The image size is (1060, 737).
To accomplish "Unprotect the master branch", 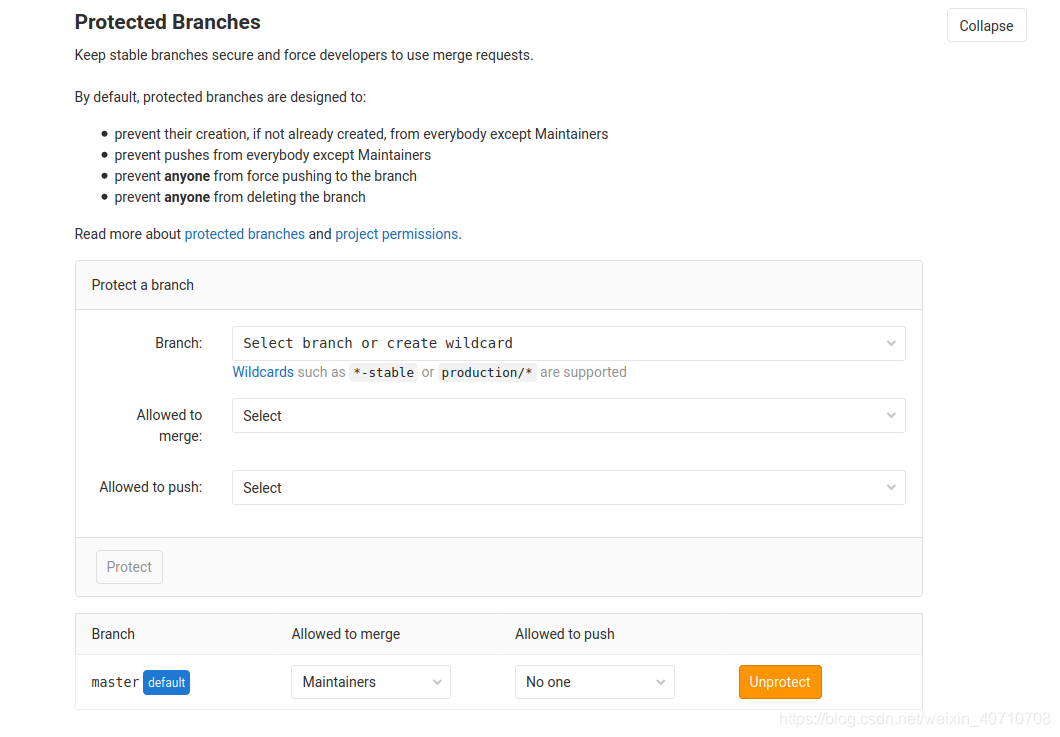I will (780, 682).
